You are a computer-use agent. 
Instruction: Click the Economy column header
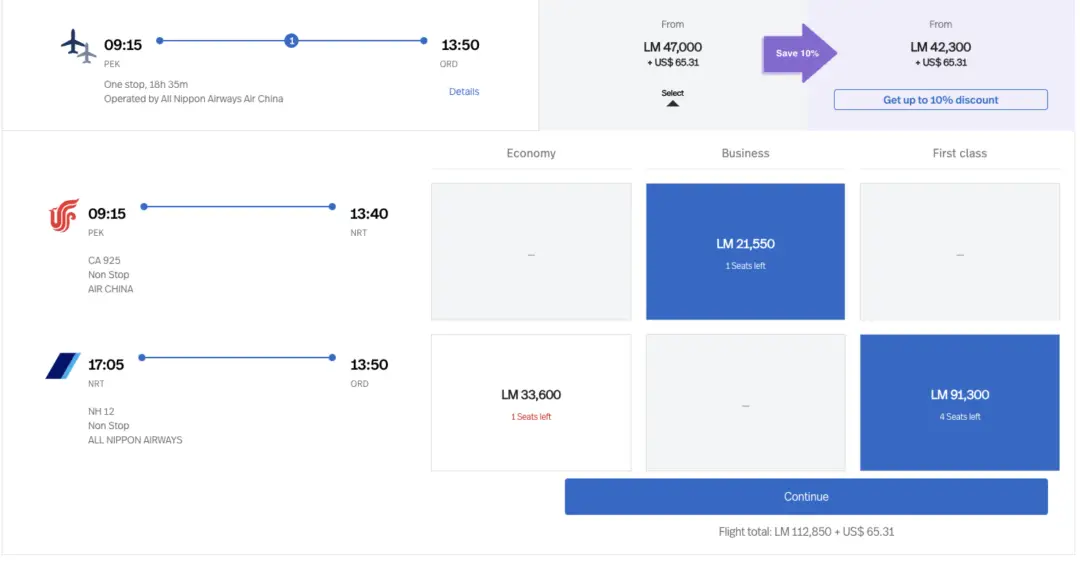pyautogui.click(x=531, y=153)
